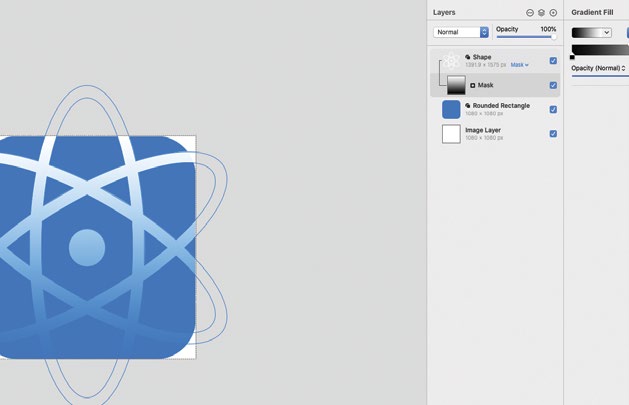Open the Normal blend mode dropdown
Viewport: 629px width, 405px height.
[462, 32]
